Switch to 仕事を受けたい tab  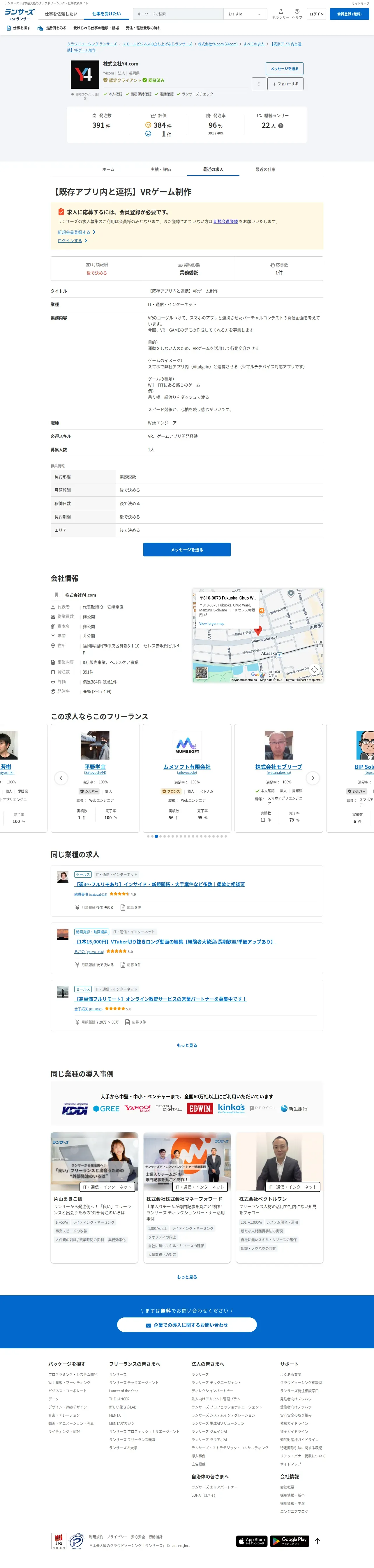(107, 14)
